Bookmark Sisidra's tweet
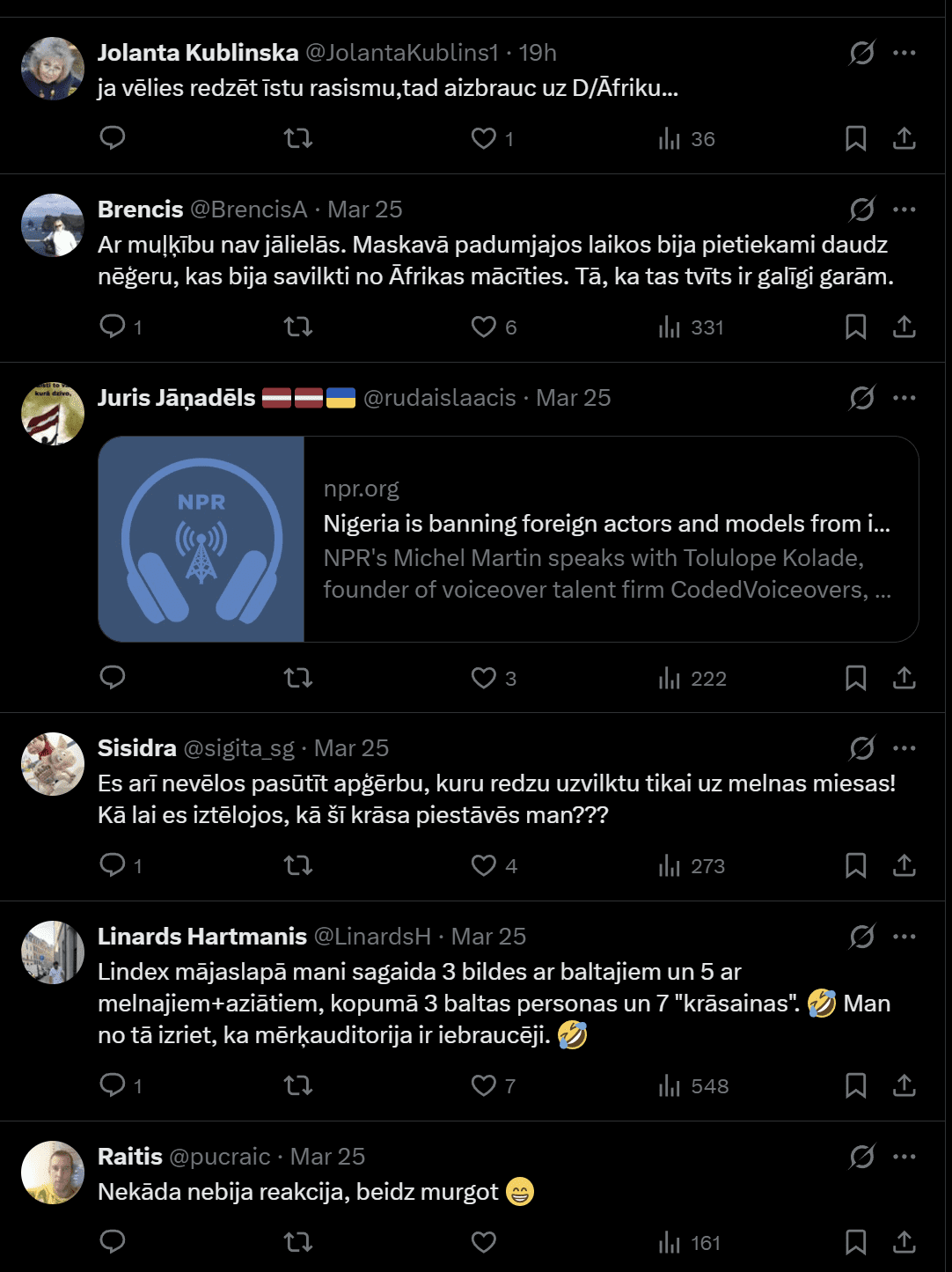The height and width of the screenshot is (1272, 952). click(855, 866)
